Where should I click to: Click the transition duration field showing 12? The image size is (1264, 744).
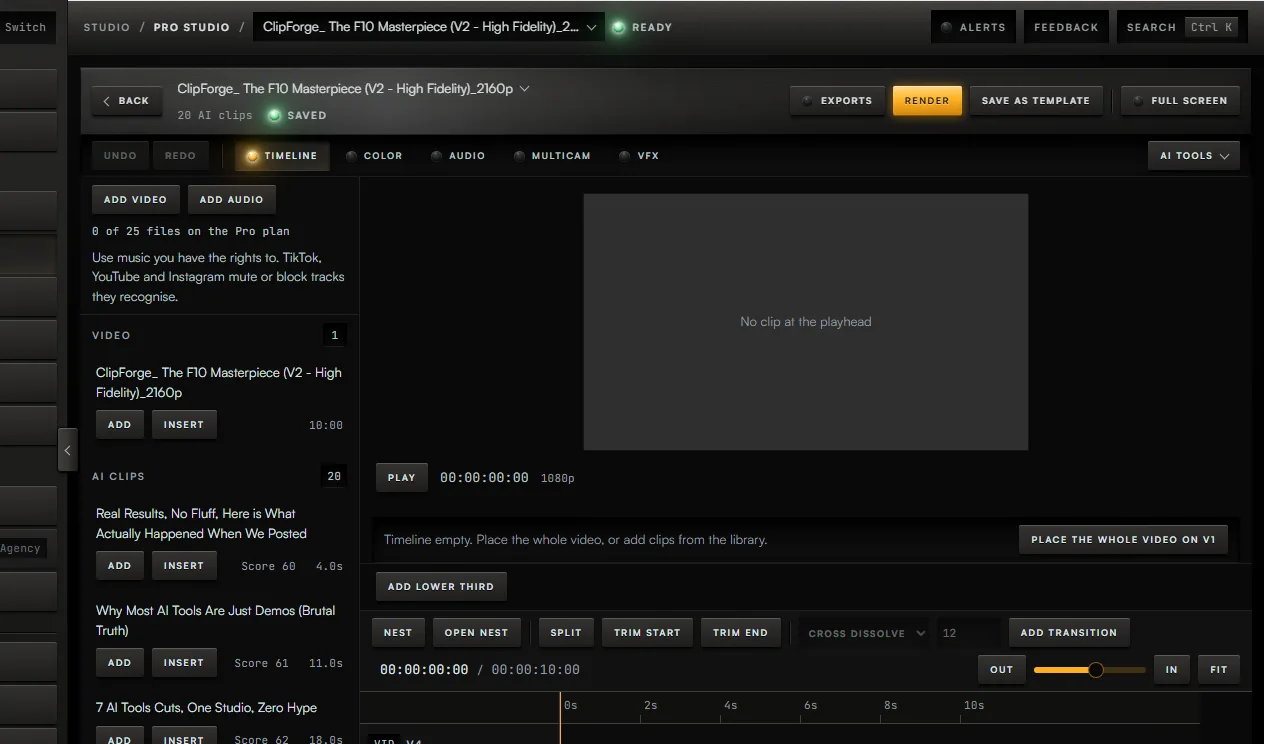968,633
